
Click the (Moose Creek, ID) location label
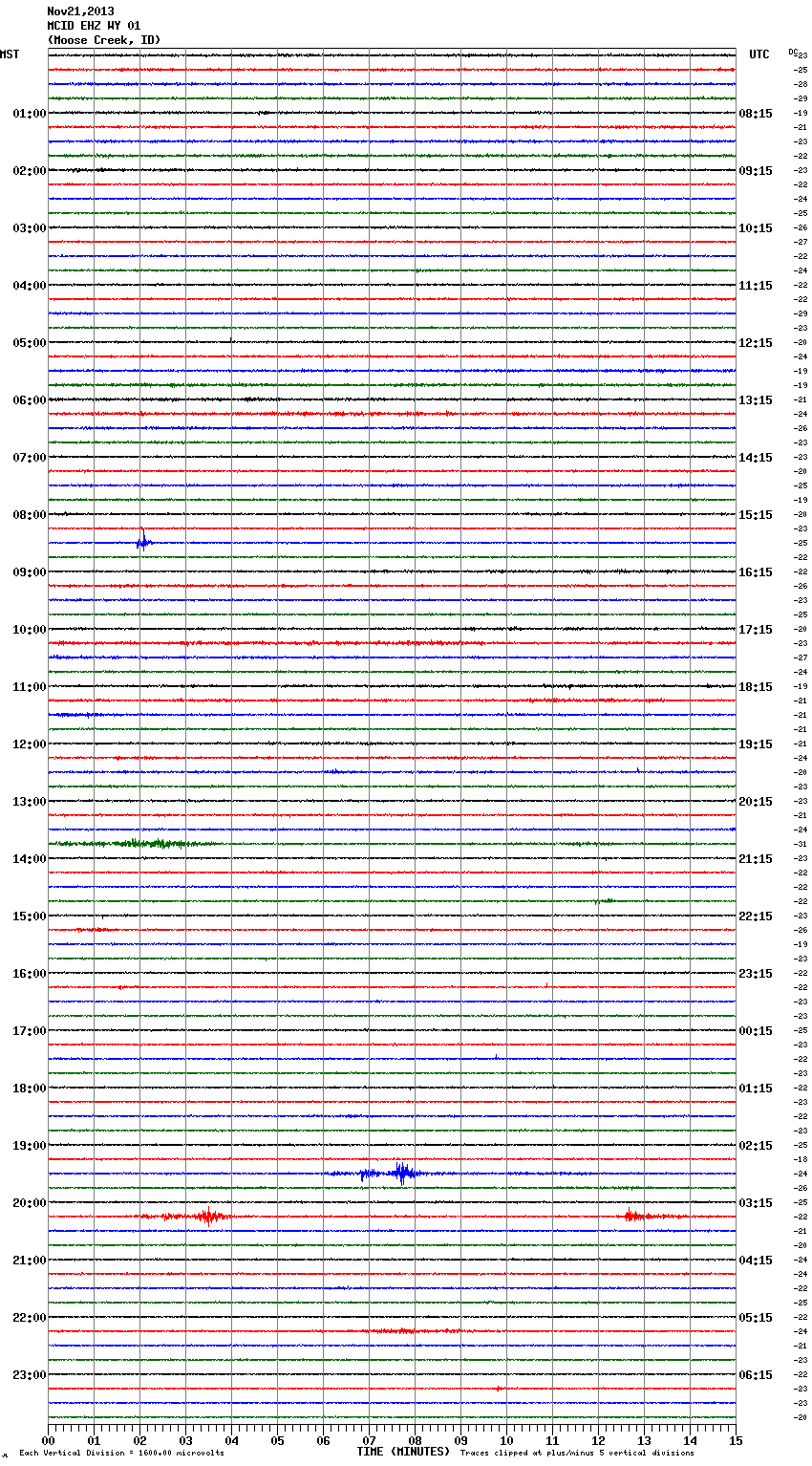103,40
